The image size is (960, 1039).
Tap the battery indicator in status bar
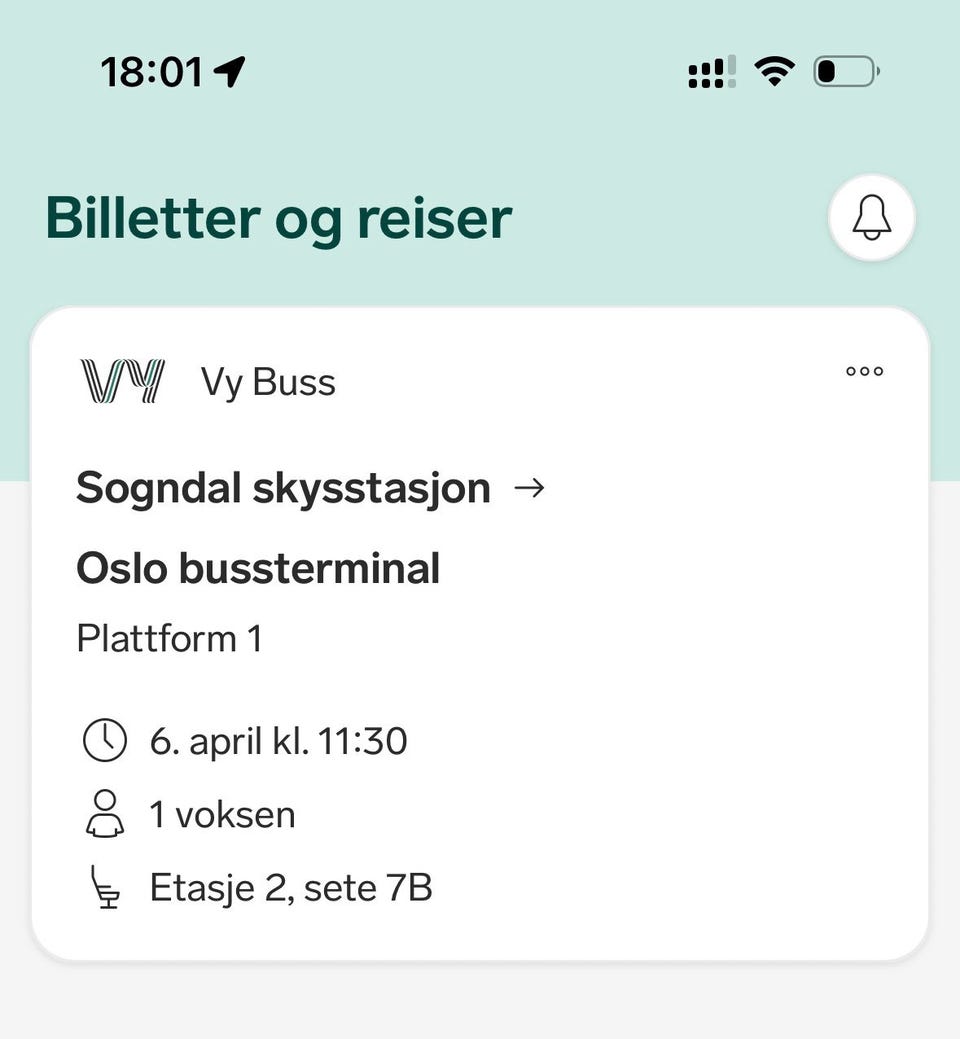(847, 71)
